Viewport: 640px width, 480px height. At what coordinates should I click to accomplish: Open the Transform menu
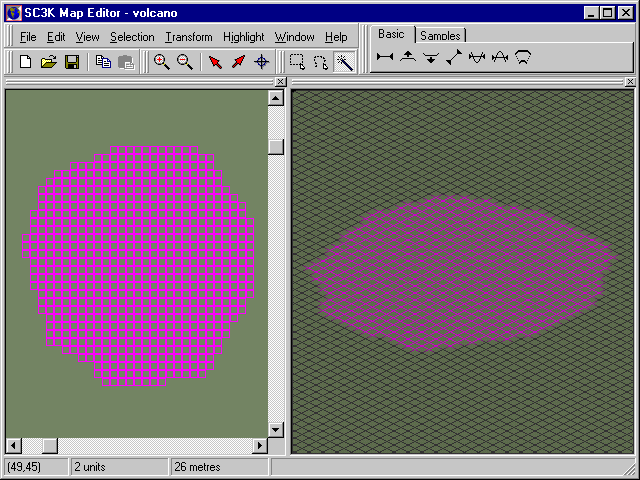[x=189, y=37]
